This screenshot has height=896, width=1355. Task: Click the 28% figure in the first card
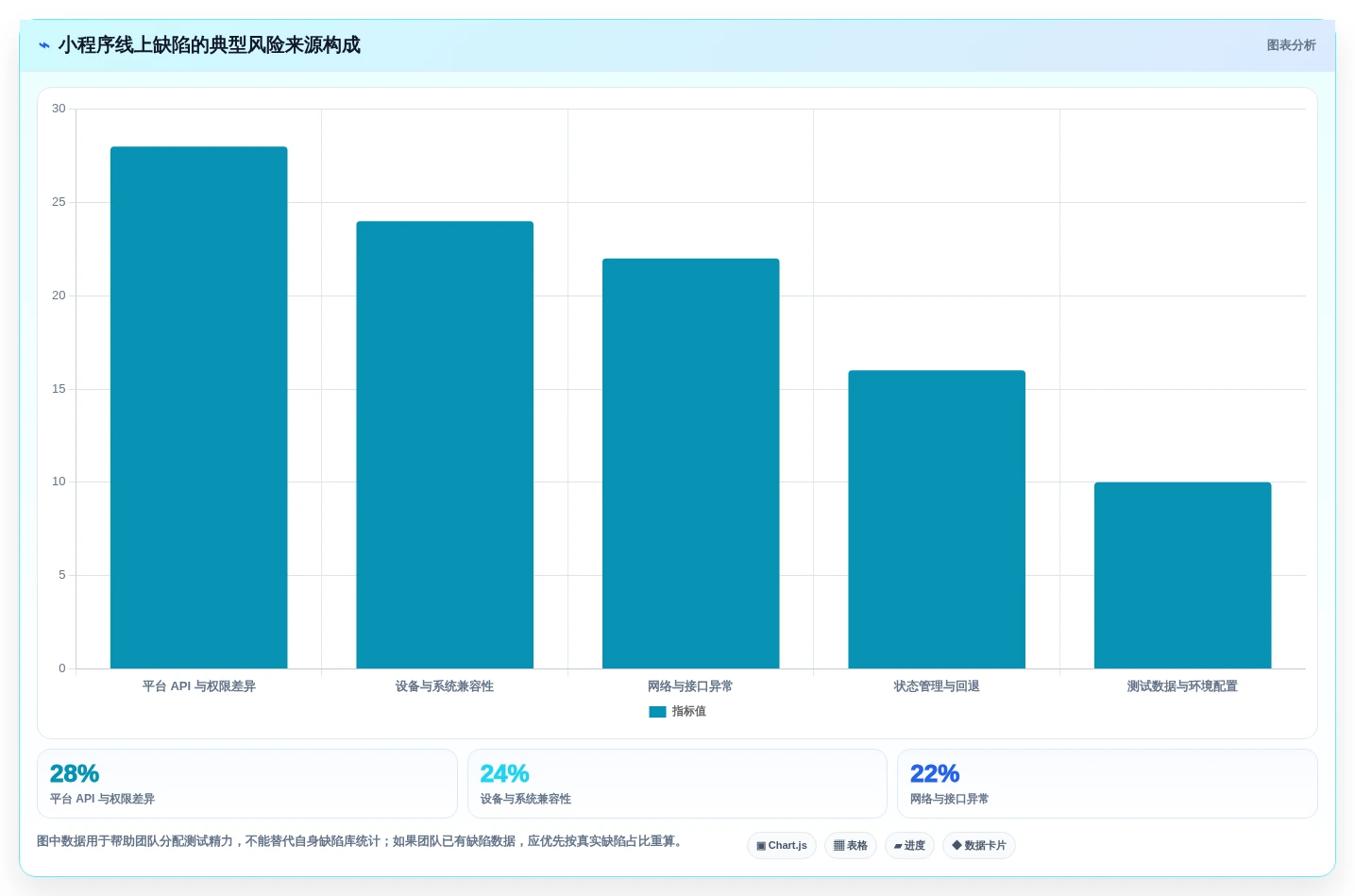(x=75, y=774)
